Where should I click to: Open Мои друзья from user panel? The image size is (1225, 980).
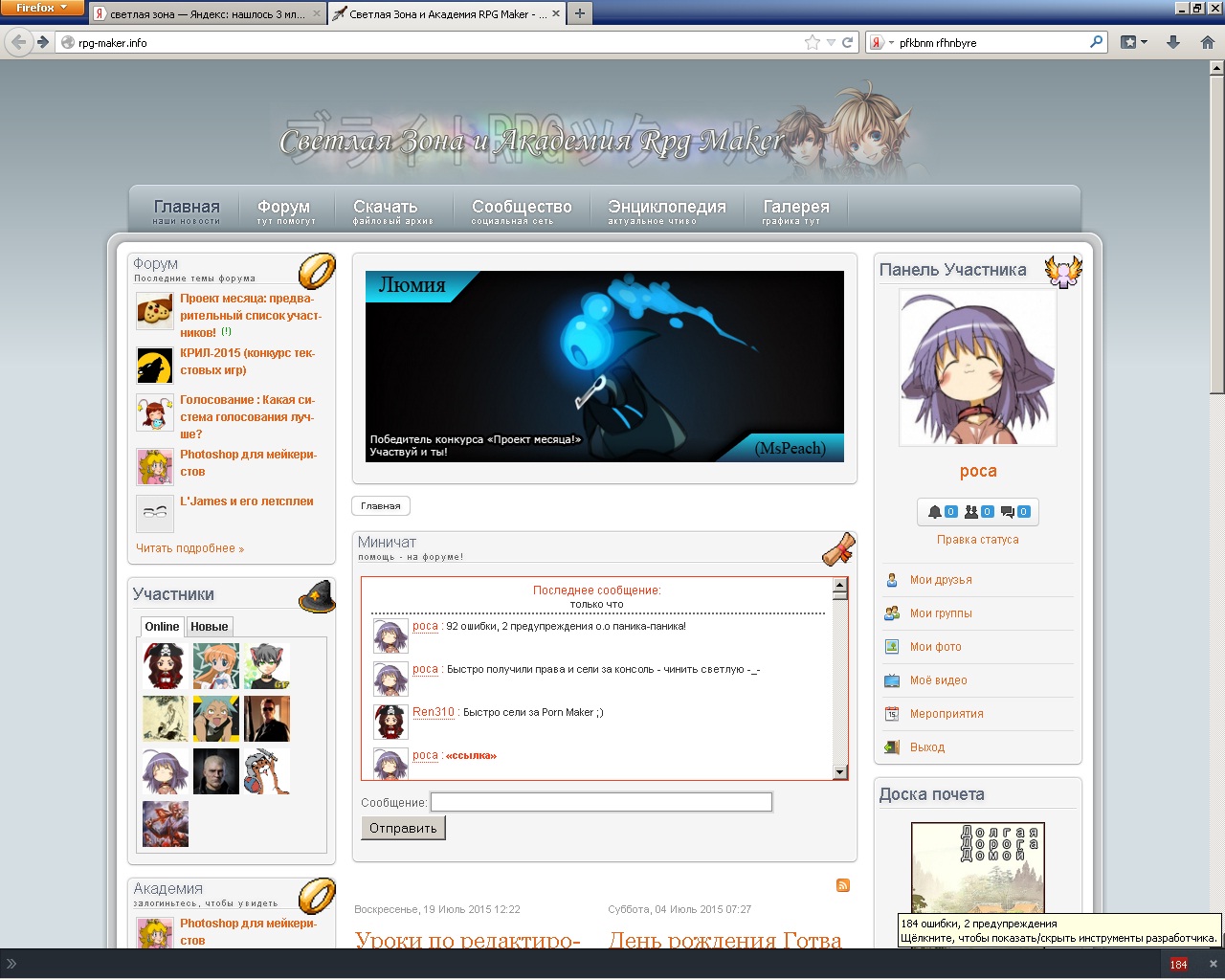point(941,580)
